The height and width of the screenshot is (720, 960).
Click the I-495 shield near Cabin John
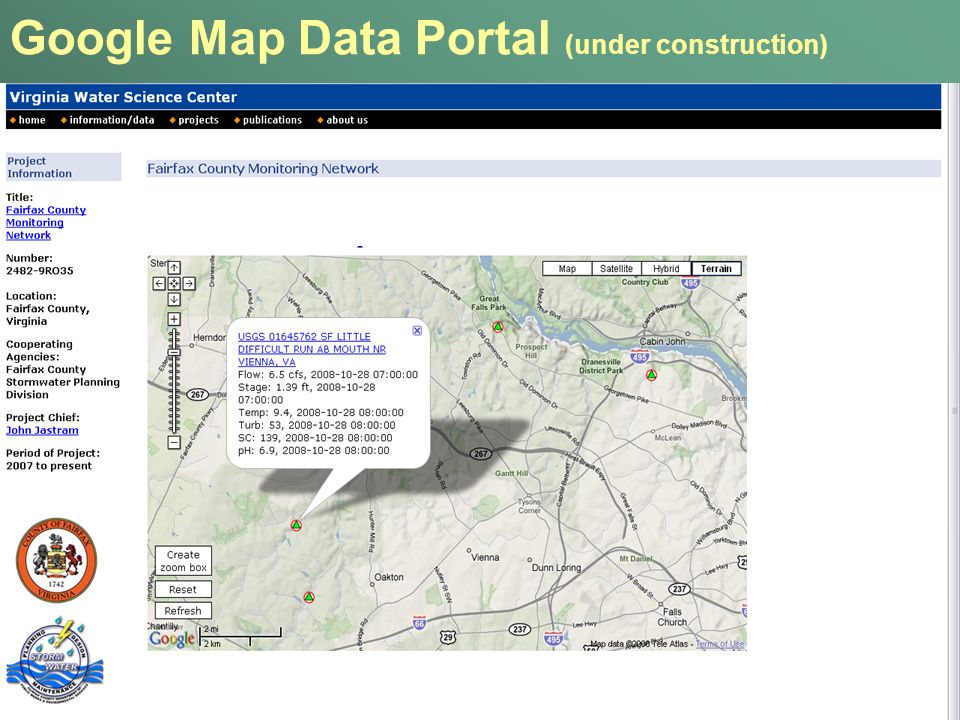pos(639,356)
